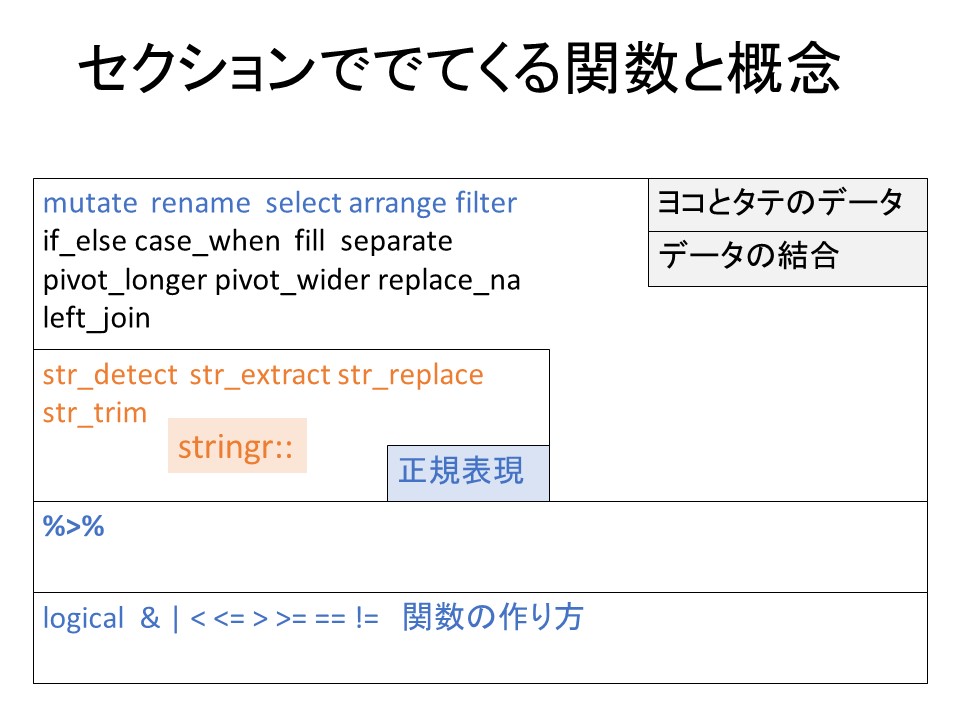Click the orange stringr:: highlighted box
Image resolution: width=960 pixels, height=720 pixels.
[236, 446]
